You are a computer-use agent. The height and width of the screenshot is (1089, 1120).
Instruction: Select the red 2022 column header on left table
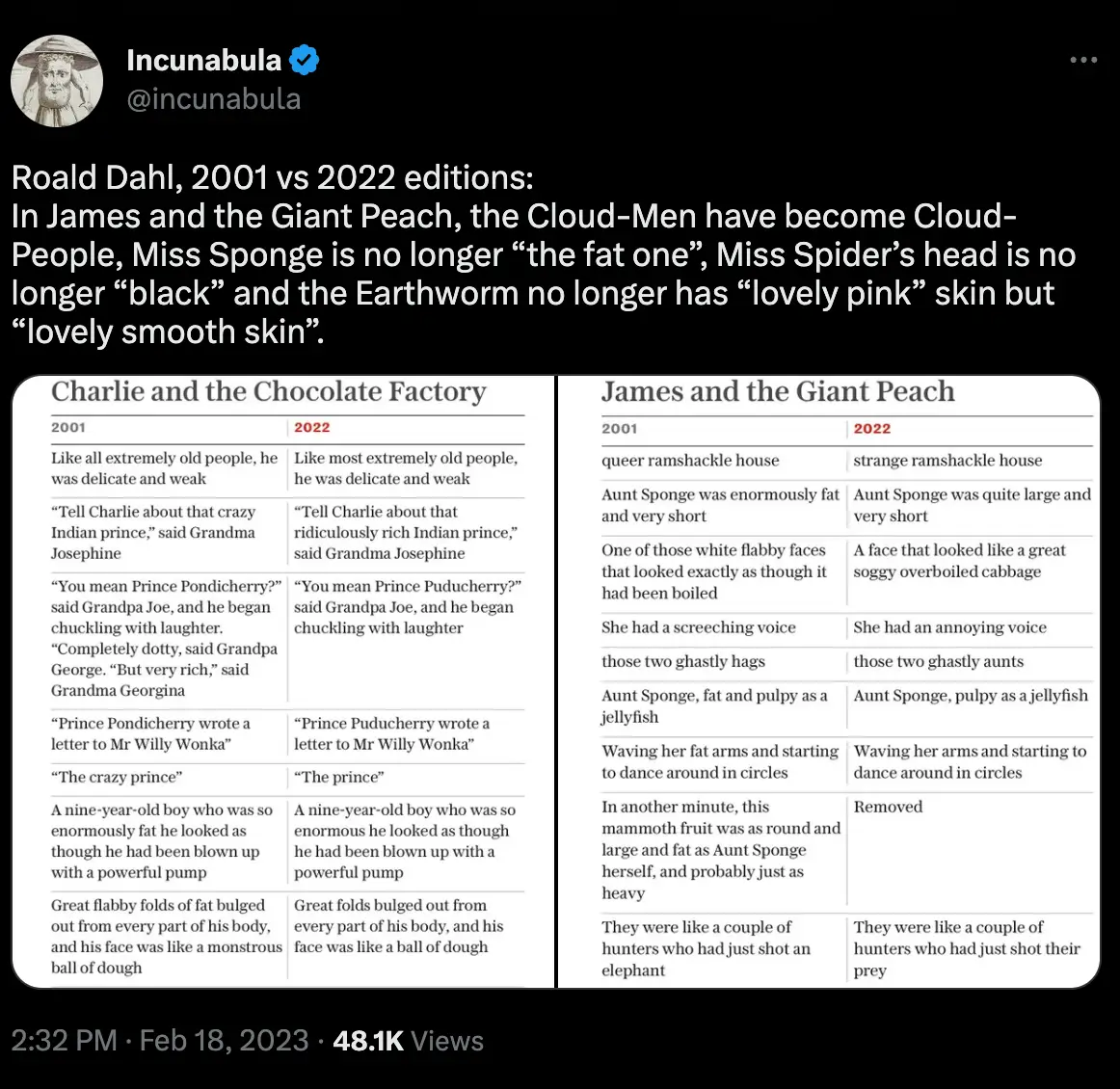[311, 428]
